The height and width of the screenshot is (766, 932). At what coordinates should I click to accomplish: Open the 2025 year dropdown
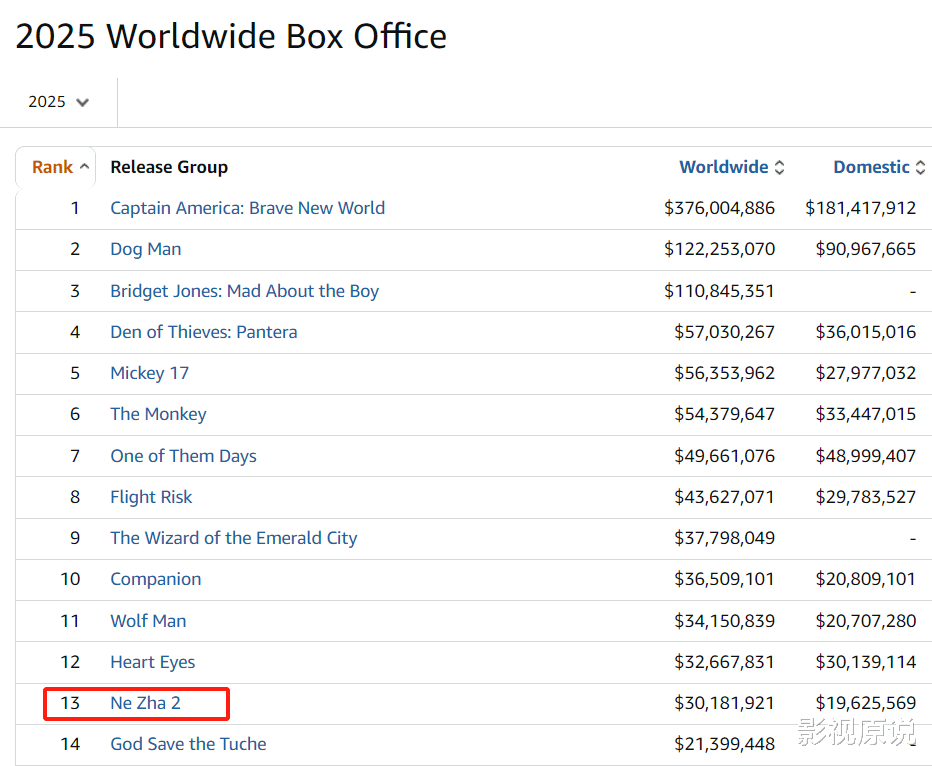(x=59, y=102)
